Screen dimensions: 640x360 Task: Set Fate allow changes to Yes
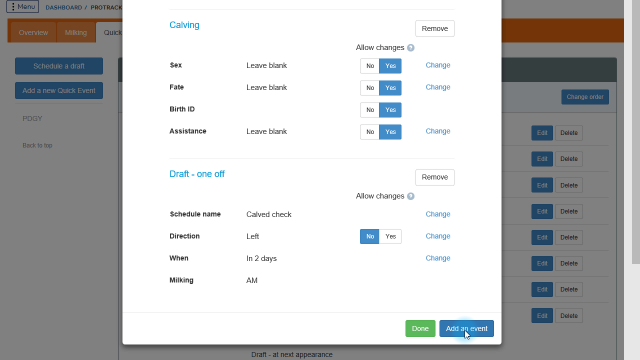click(x=391, y=88)
